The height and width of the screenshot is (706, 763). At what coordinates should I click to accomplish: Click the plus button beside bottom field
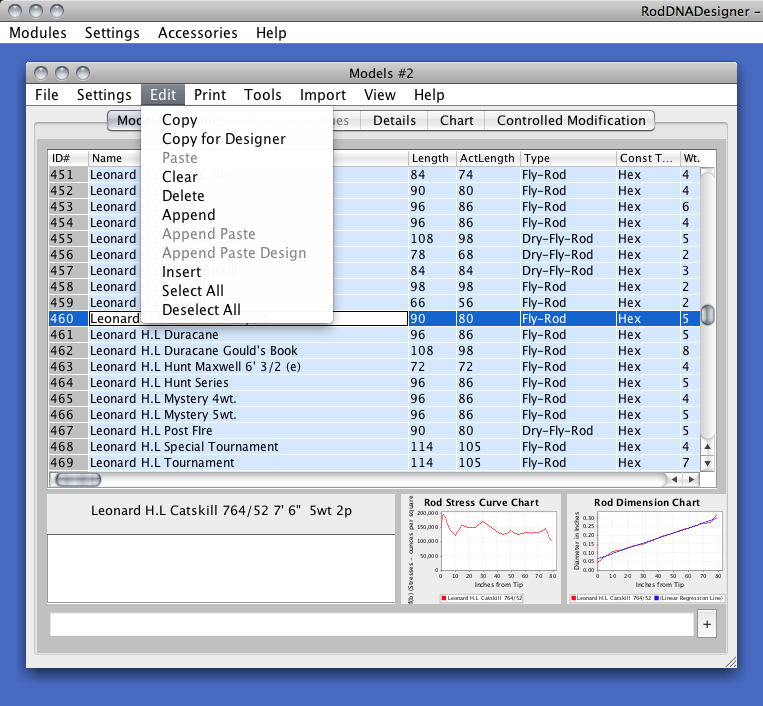(707, 624)
